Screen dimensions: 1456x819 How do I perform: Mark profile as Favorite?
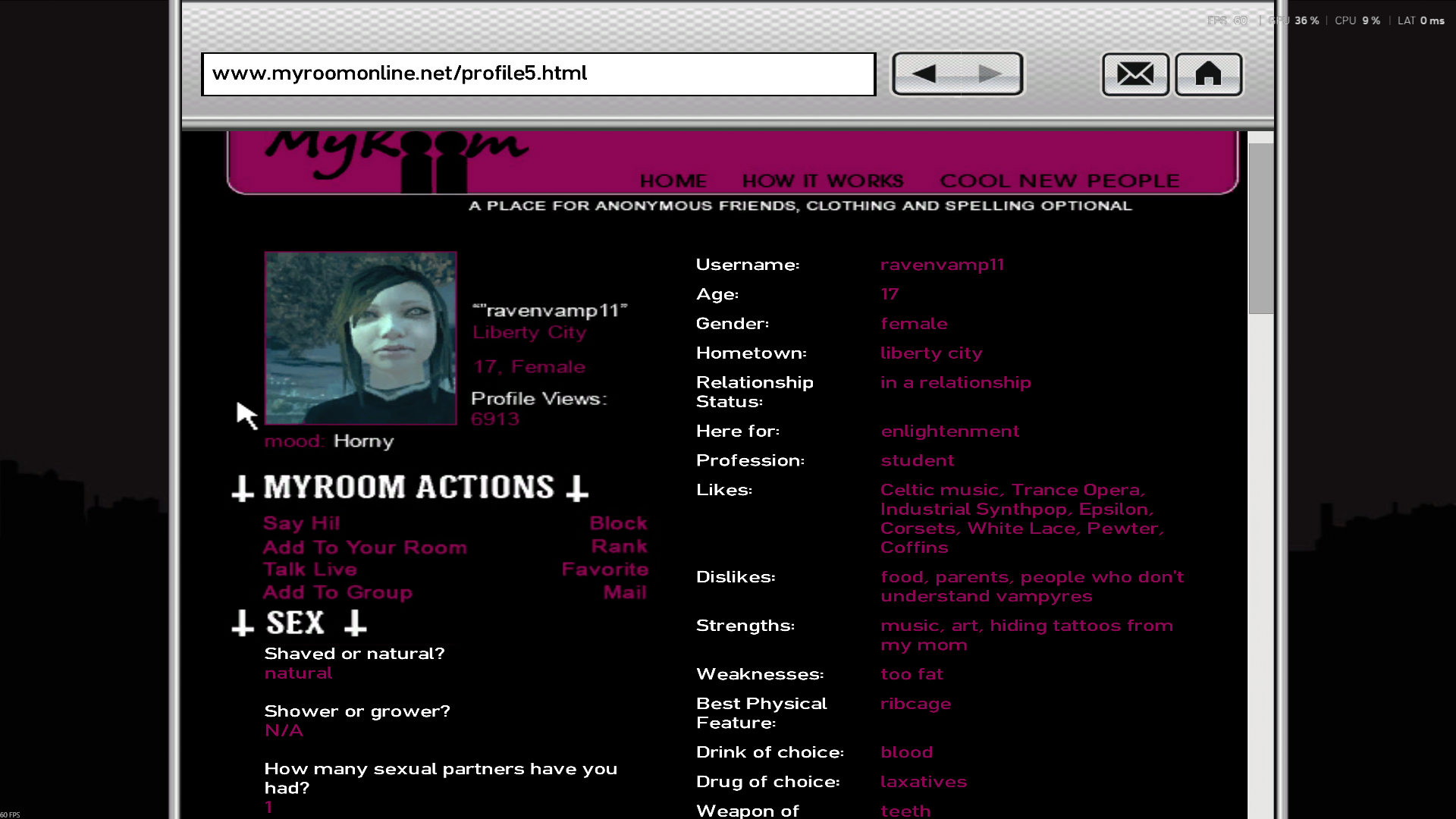pyautogui.click(x=604, y=570)
